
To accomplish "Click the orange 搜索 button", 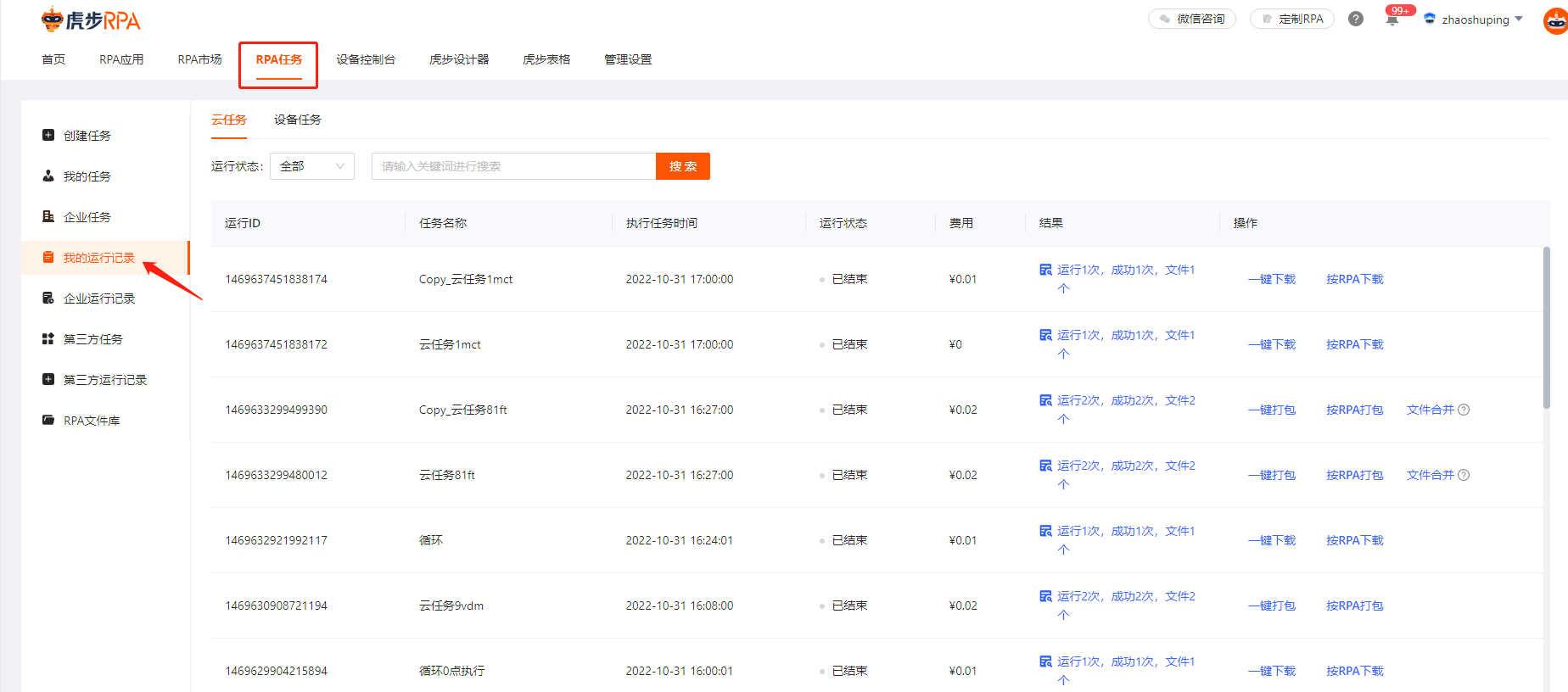I will pos(683,166).
